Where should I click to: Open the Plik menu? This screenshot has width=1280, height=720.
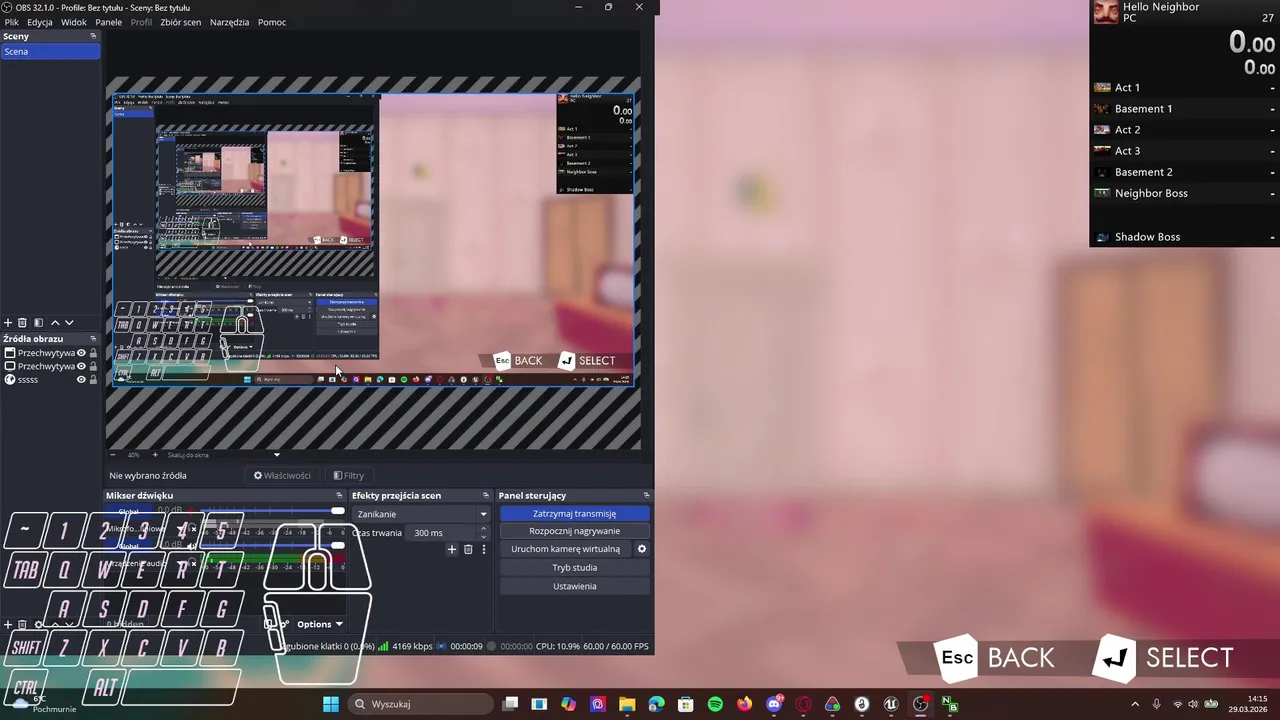click(x=12, y=22)
